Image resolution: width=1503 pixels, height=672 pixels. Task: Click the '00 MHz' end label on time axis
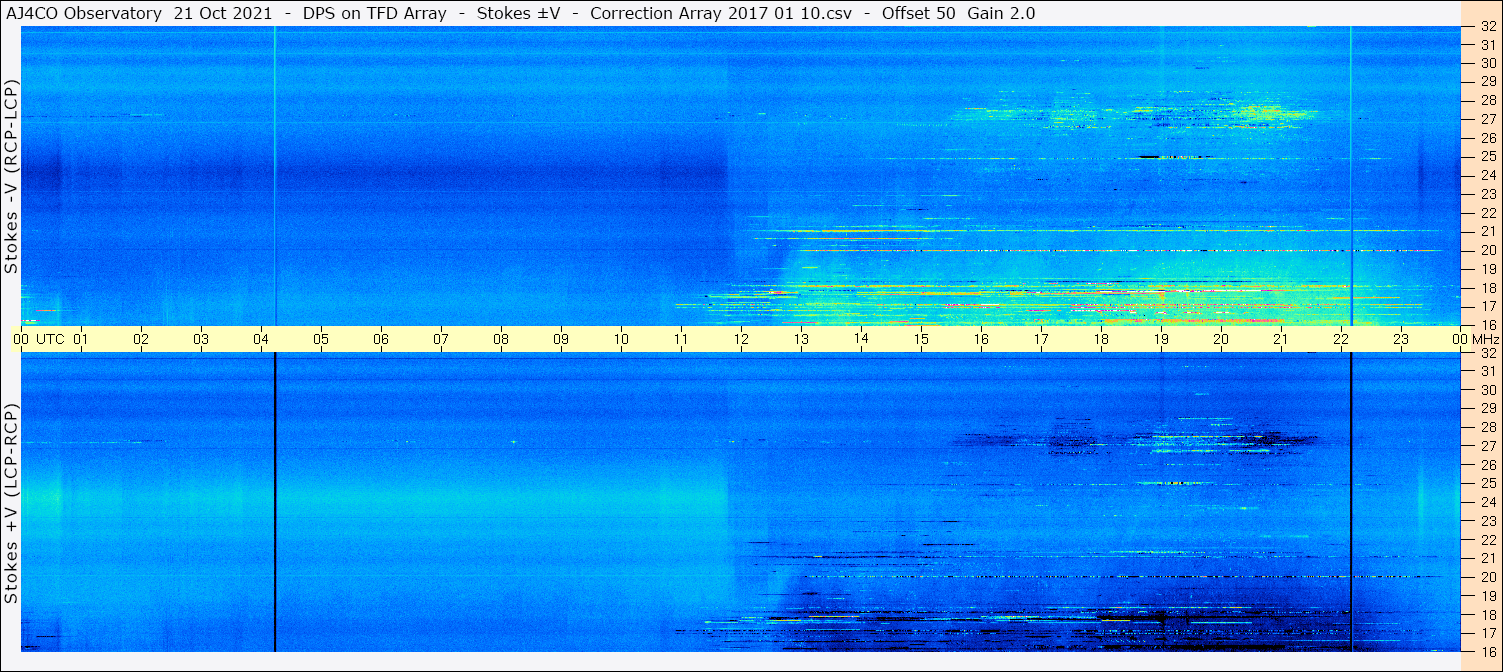click(x=1476, y=340)
